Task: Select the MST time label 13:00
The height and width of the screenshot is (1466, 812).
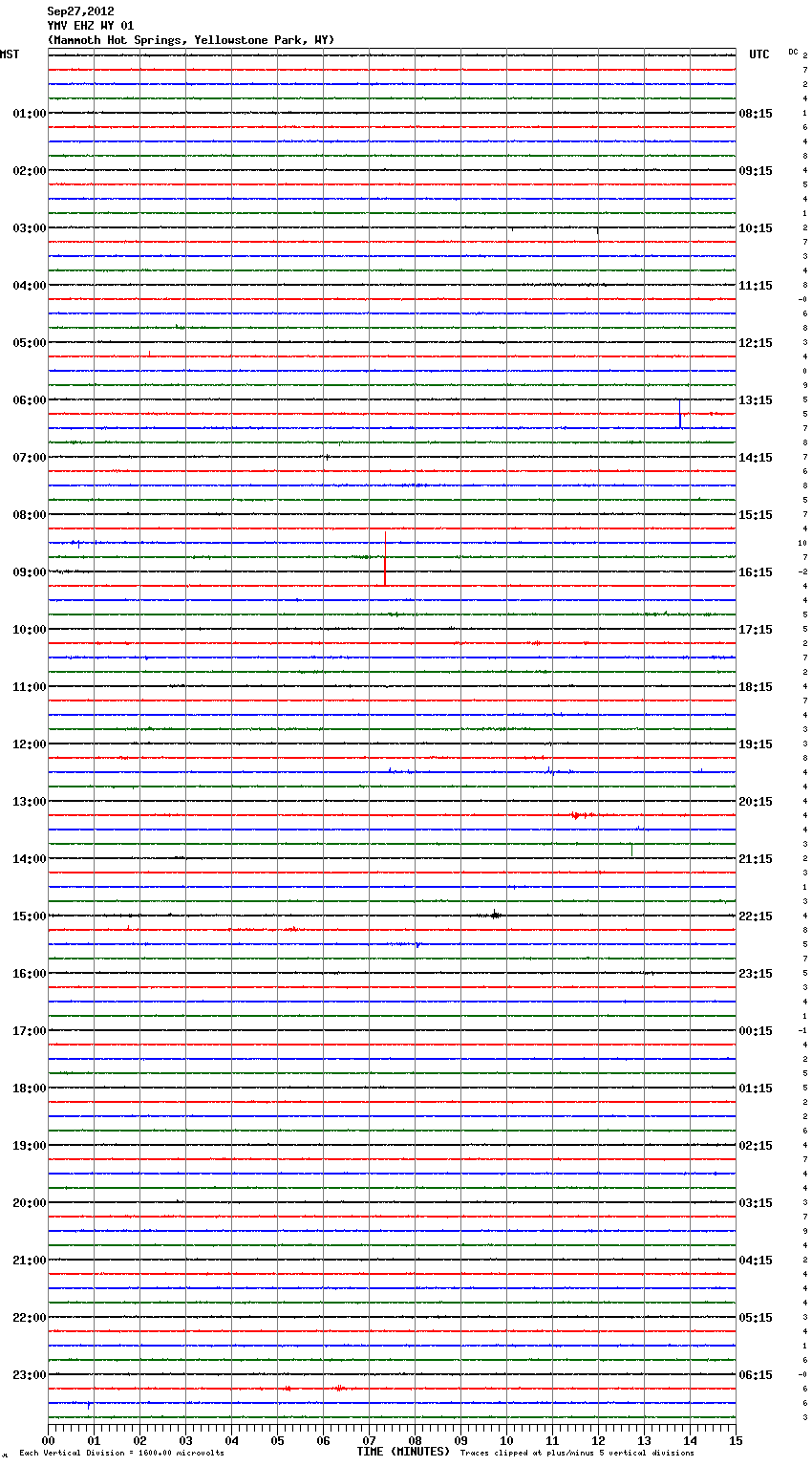Action: click(x=30, y=802)
